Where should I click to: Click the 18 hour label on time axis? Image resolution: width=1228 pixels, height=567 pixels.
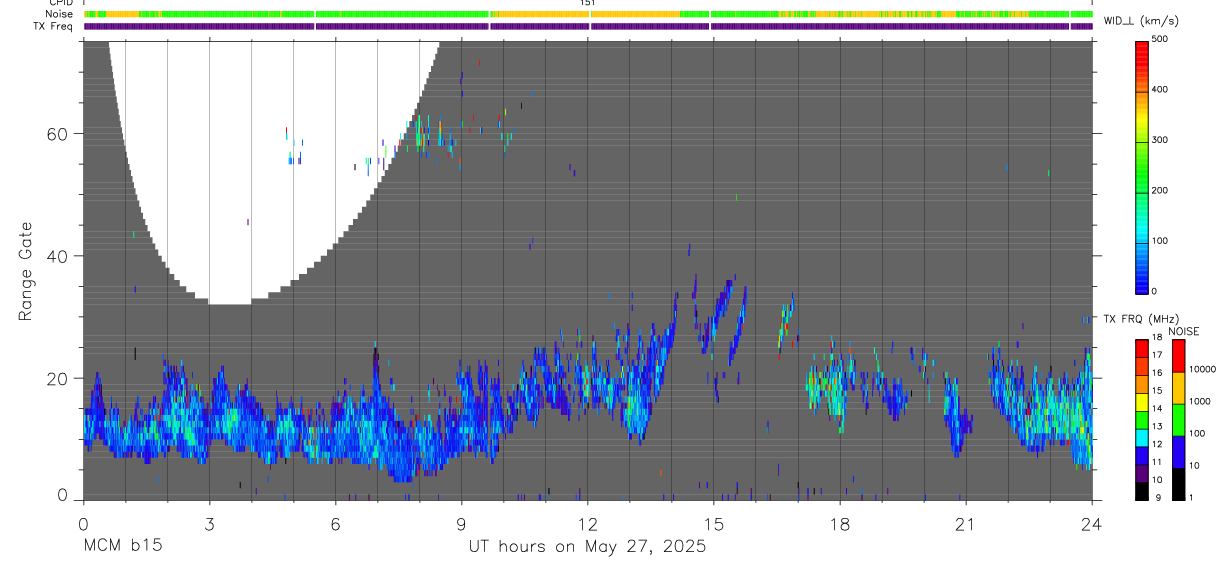(x=839, y=523)
